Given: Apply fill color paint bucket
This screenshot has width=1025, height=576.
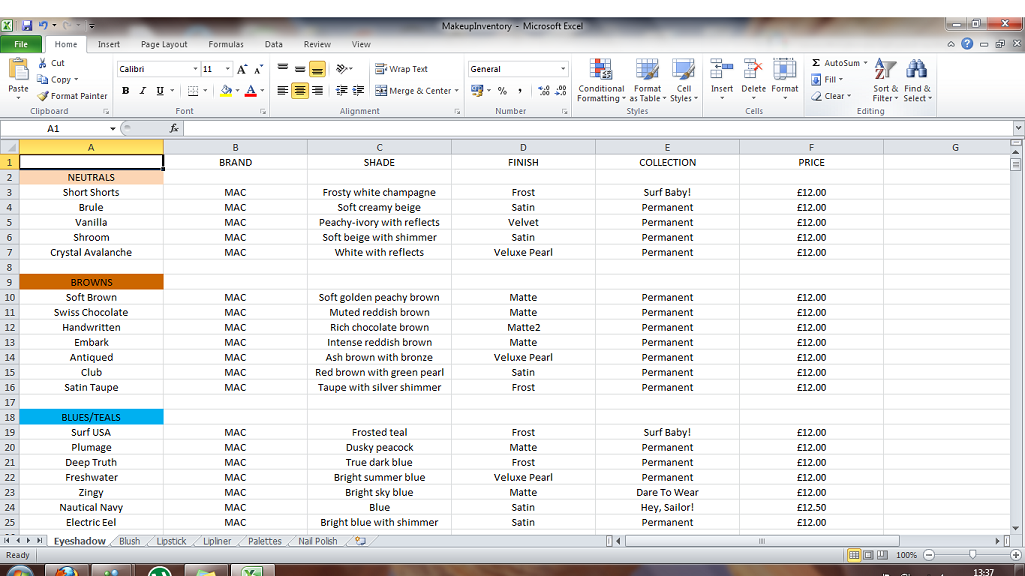Looking at the screenshot, I should (226, 90).
